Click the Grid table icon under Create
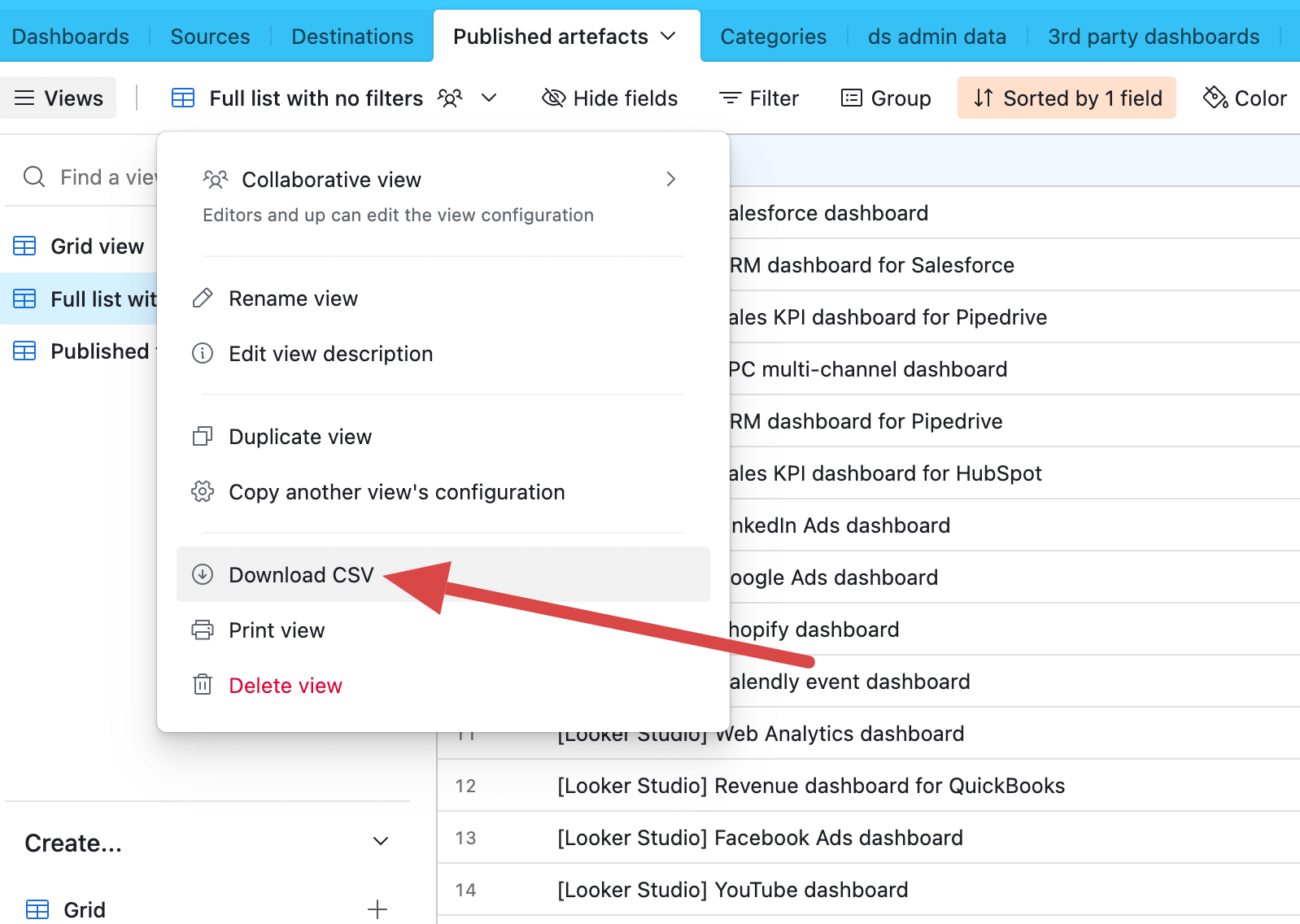1300x924 pixels. click(x=37, y=909)
